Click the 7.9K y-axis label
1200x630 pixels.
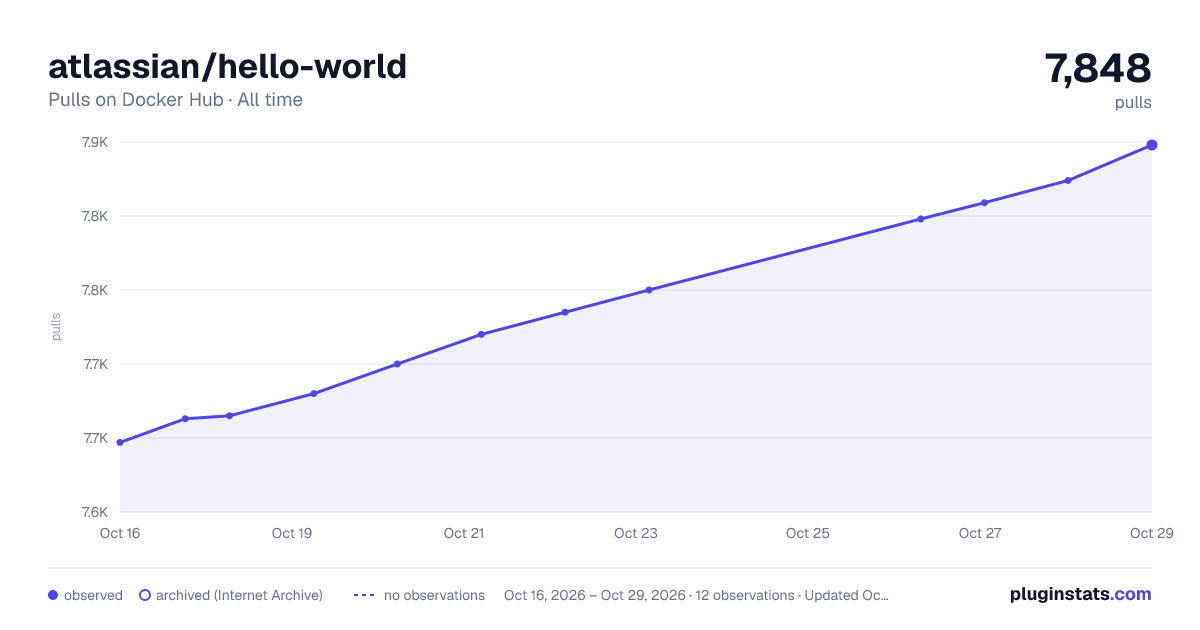click(94, 142)
